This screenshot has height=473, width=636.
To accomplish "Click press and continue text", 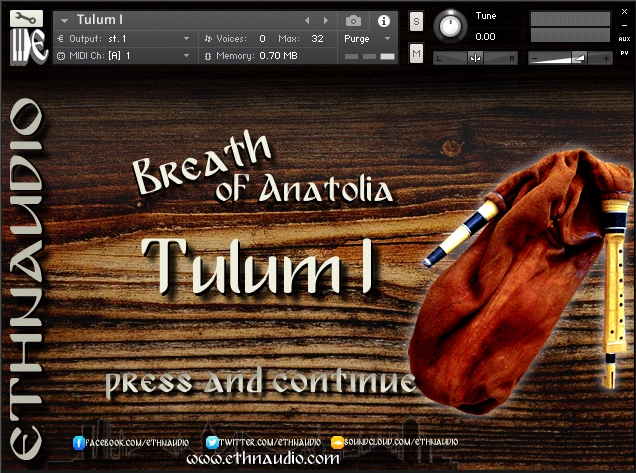I will coord(260,381).
